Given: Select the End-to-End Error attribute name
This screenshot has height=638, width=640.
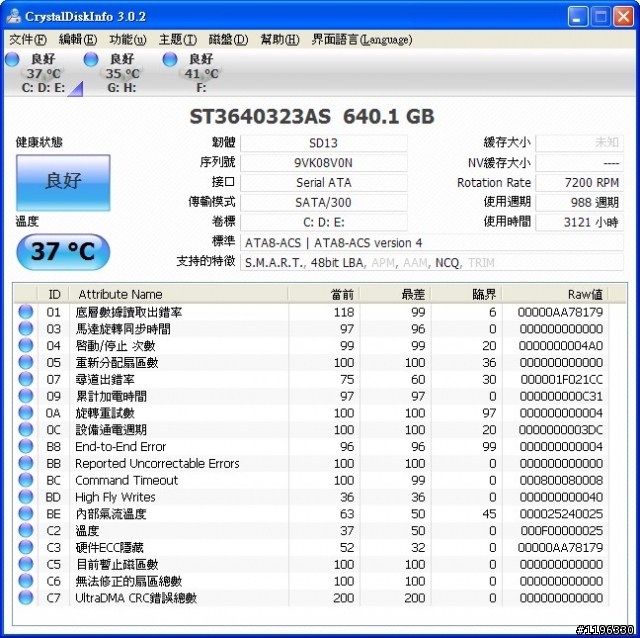Looking at the screenshot, I should (x=120, y=447).
